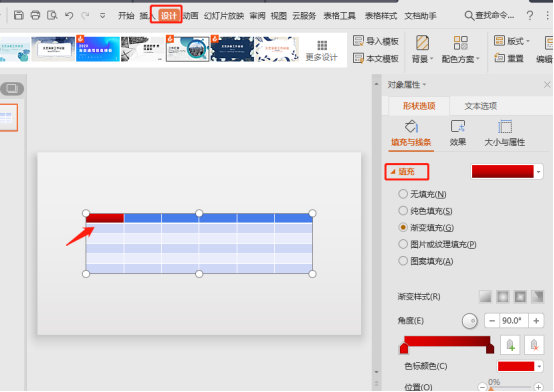Select 填充与线条 icon

[x=411, y=134]
